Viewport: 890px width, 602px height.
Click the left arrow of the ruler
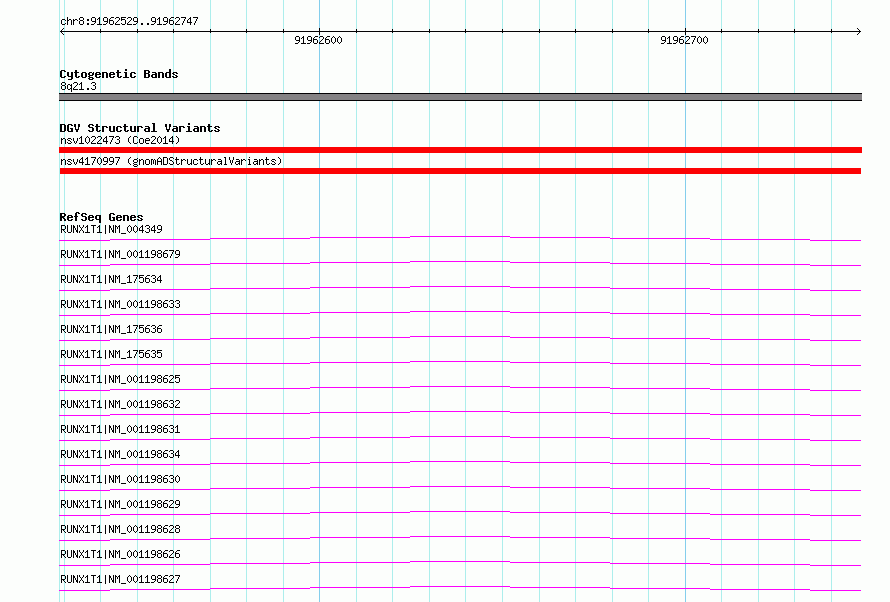[x=62, y=31]
